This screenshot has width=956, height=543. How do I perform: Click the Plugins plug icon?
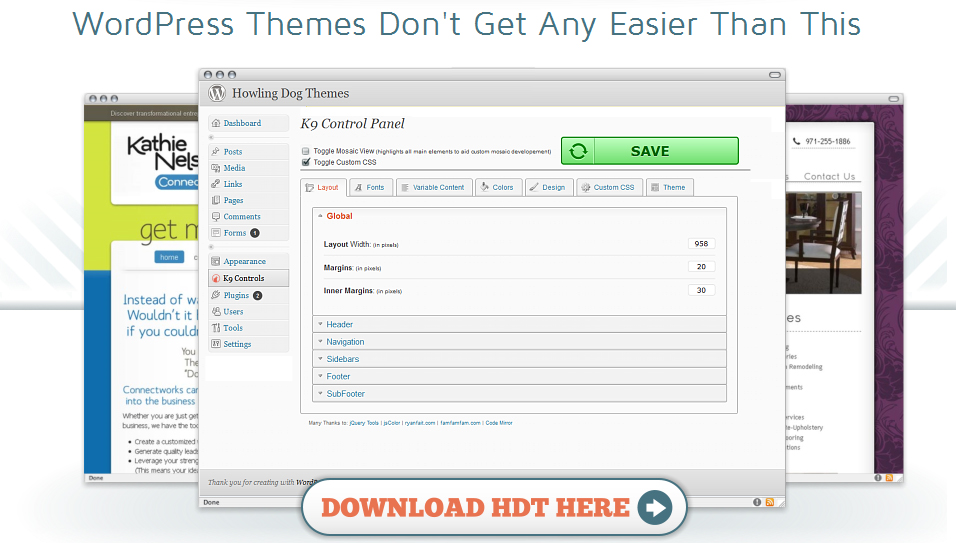[x=216, y=295]
